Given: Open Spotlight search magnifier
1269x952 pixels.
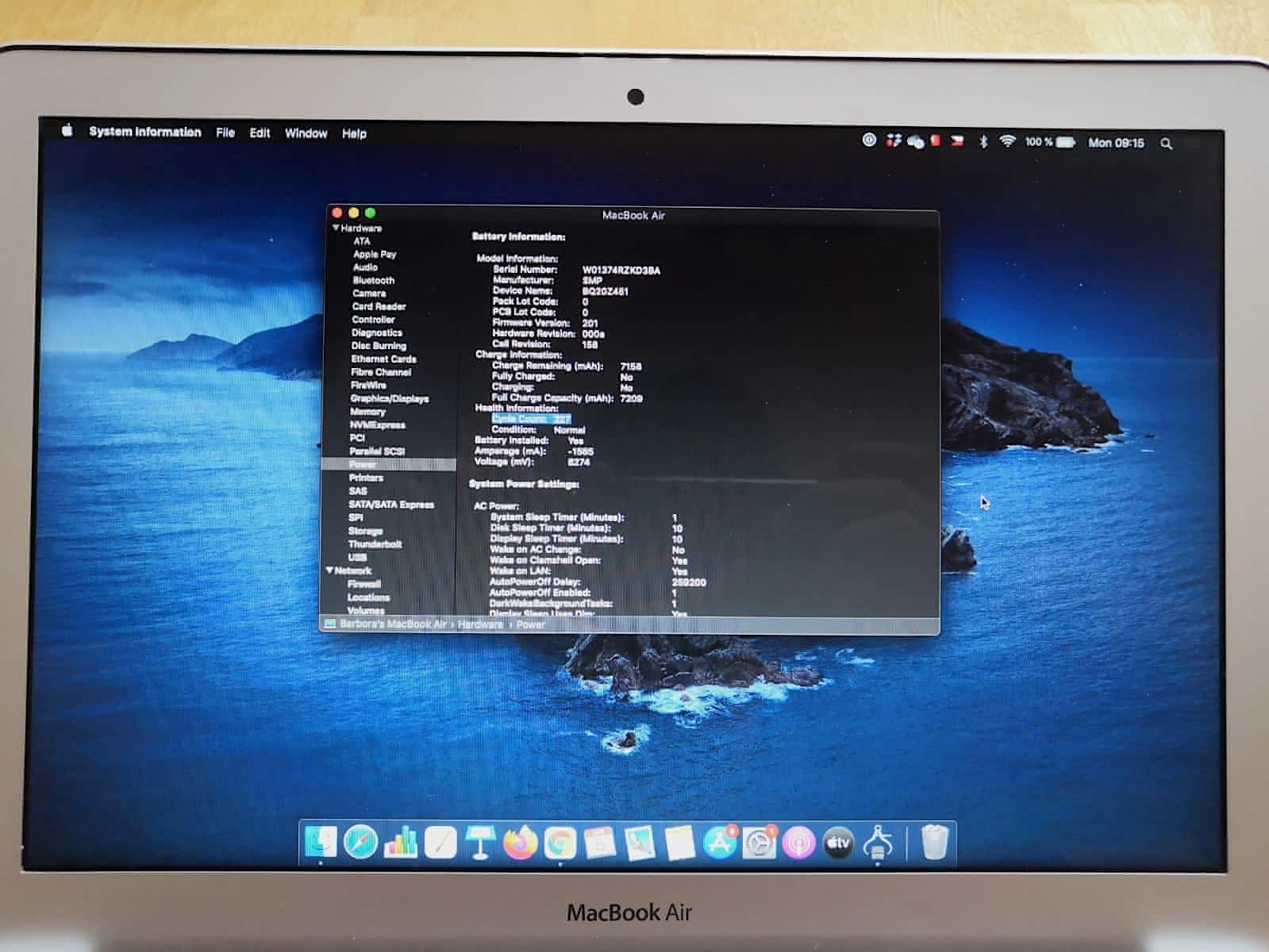Looking at the screenshot, I should (1166, 144).
